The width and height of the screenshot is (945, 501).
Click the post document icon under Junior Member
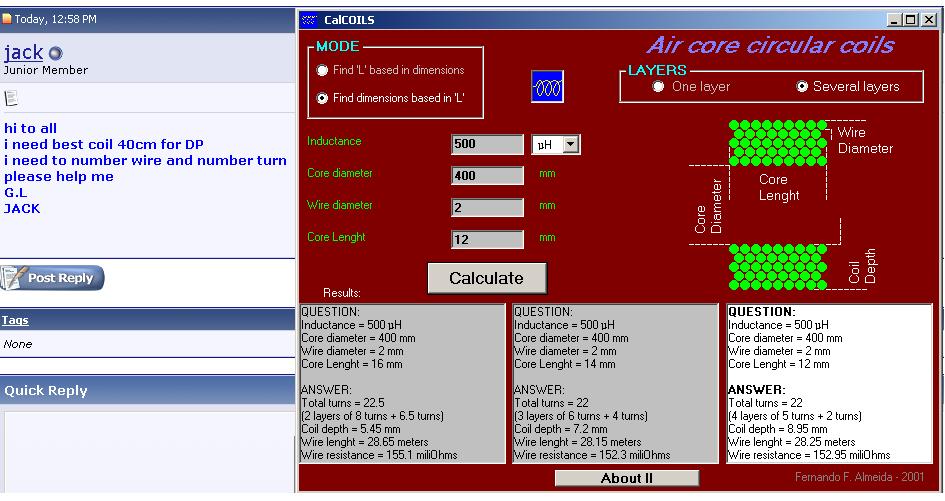[x=11, y=98]
